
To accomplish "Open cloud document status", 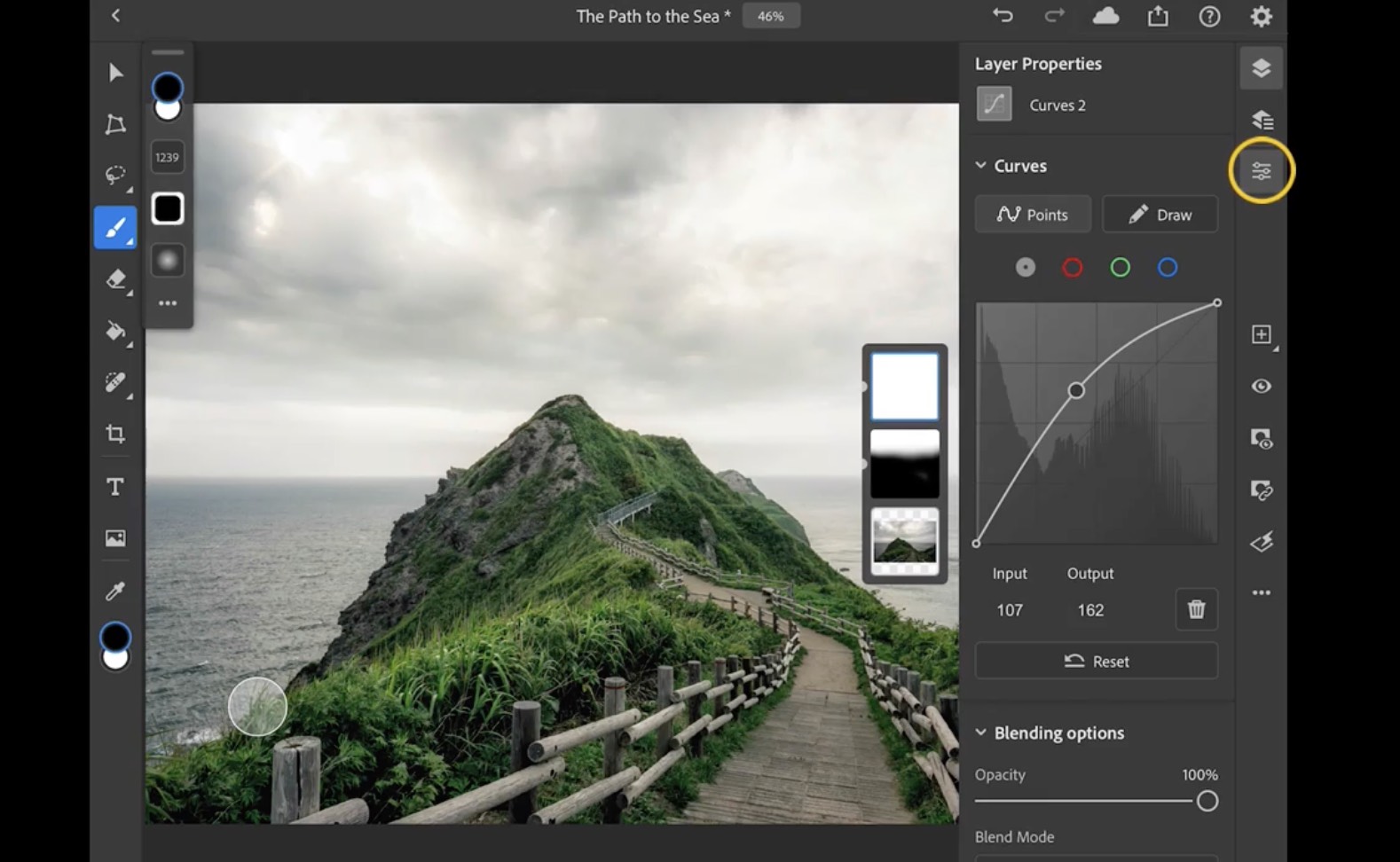I will click(1105, 16).
